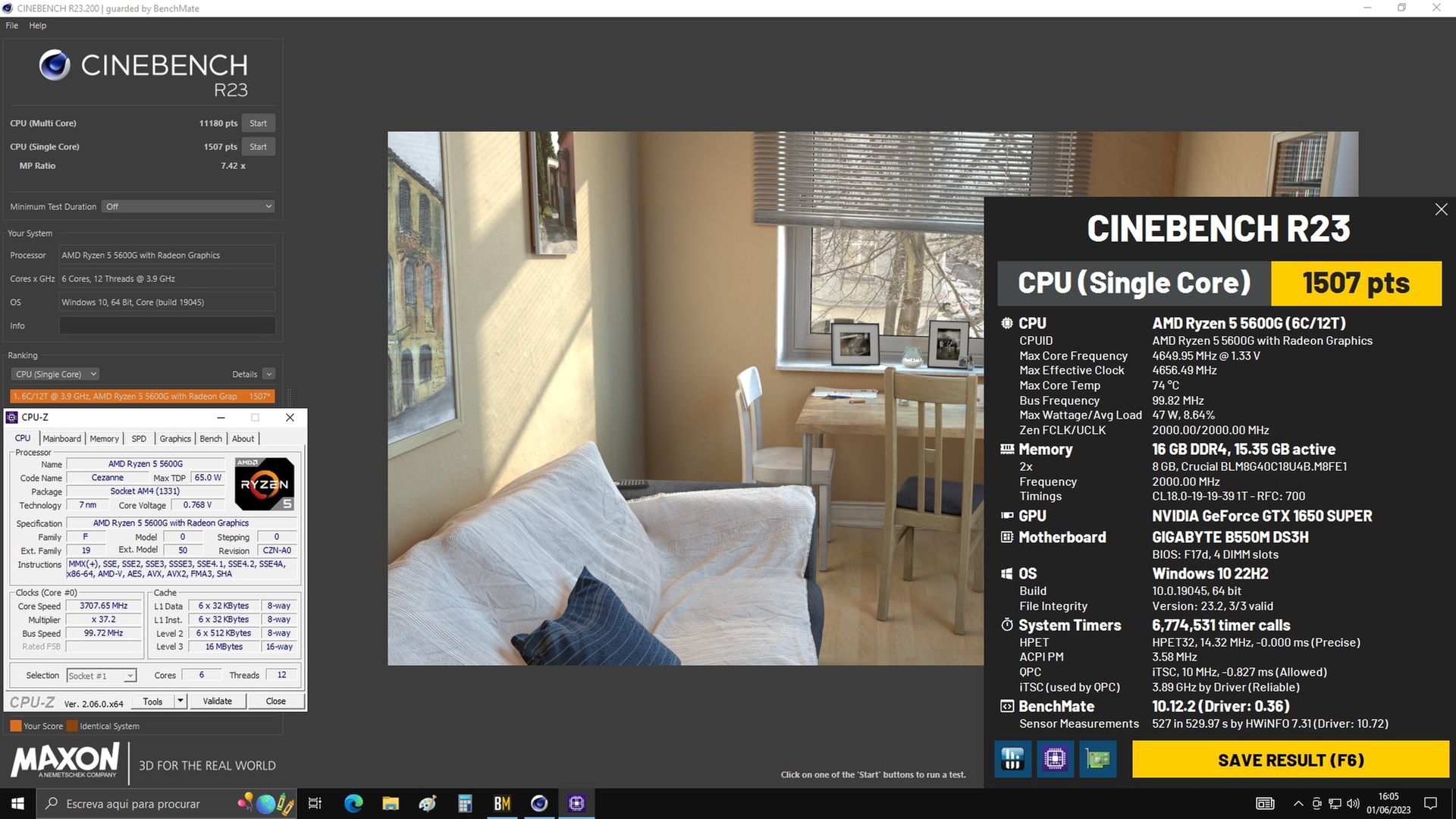Click the Your Score orange swatch
Image resolution: width=1456 pixels, height=819 pixels.
click(15, 726)
